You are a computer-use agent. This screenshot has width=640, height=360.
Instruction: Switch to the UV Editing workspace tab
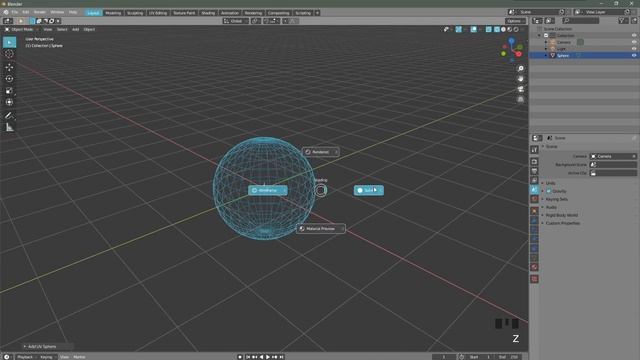coord(158,13)
